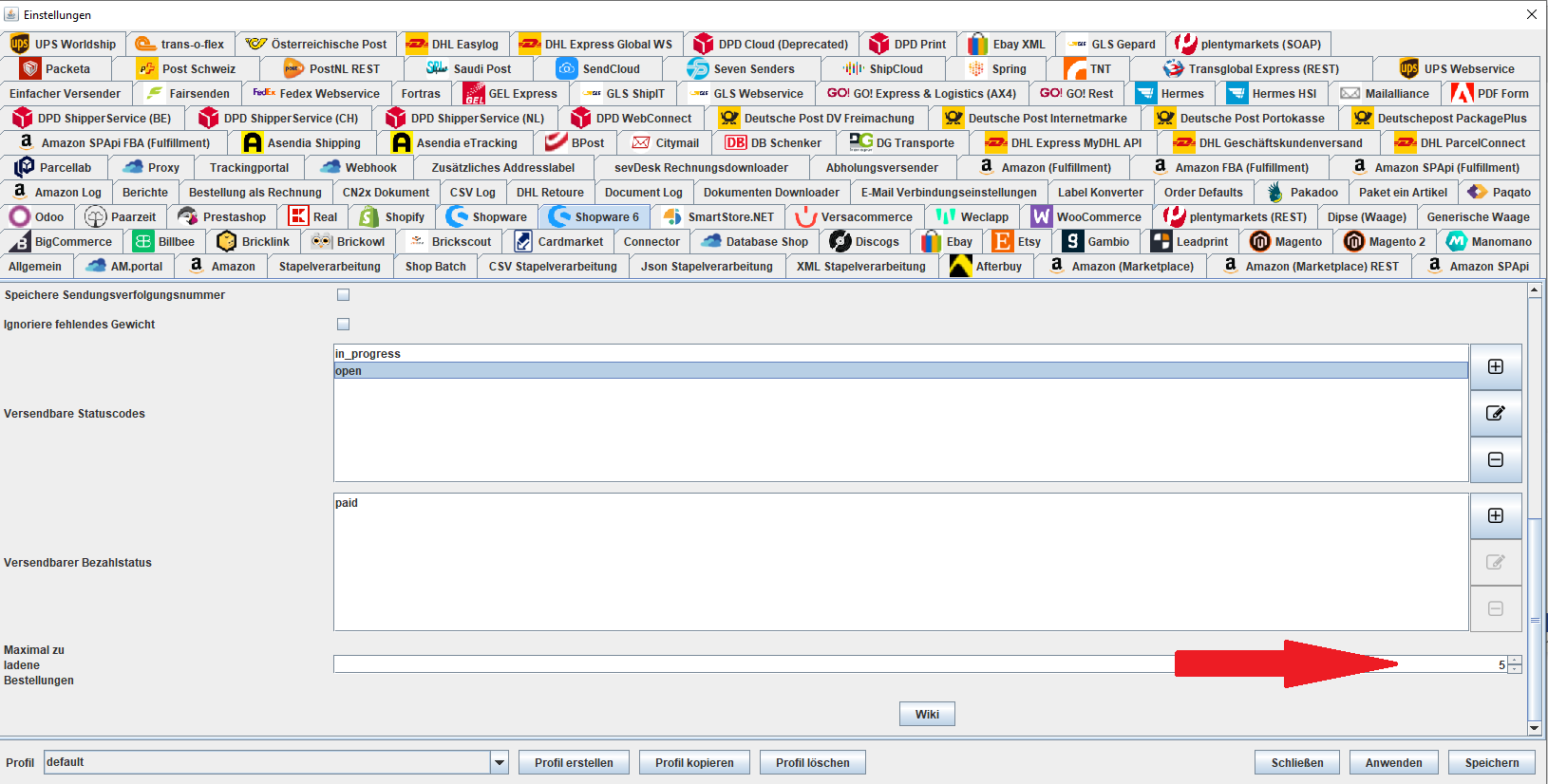Click the default profile combo box field
Viewport: 1548px width, 784px height.
pyautogui.click(x=268, y=762)
